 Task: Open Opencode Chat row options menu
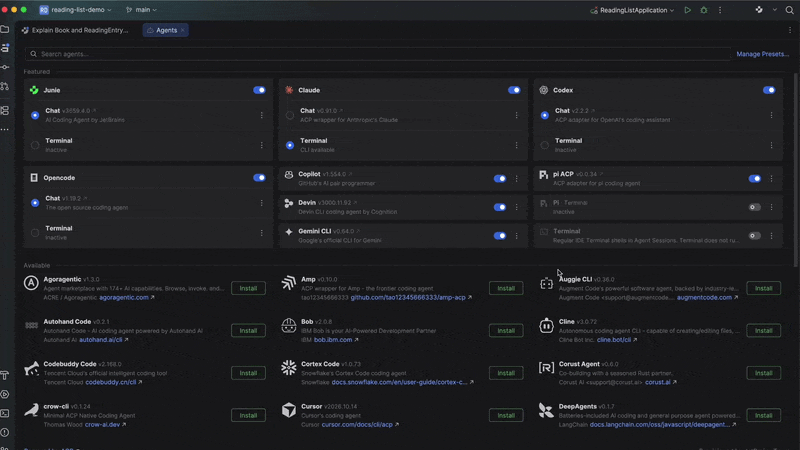pyautogui.click(x=262, y=203)
